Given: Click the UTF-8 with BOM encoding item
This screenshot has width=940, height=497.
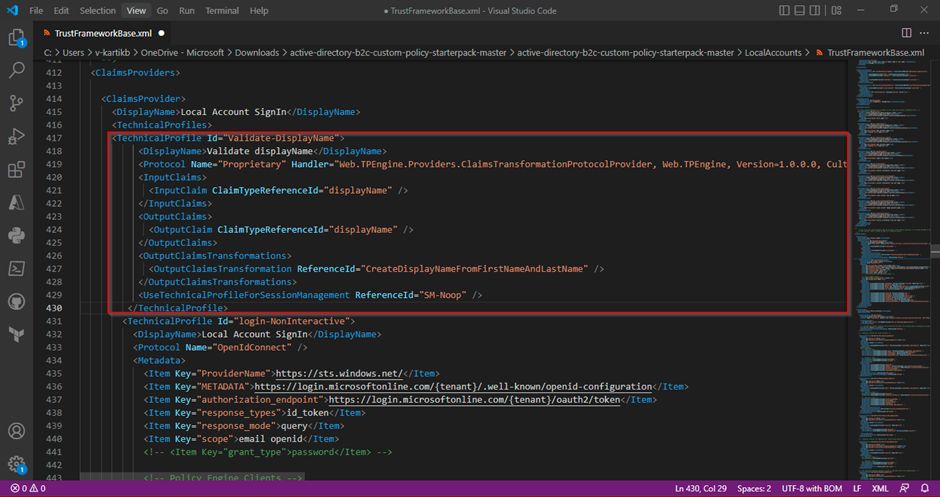Looking at the screenshot, I should (812, 489).
